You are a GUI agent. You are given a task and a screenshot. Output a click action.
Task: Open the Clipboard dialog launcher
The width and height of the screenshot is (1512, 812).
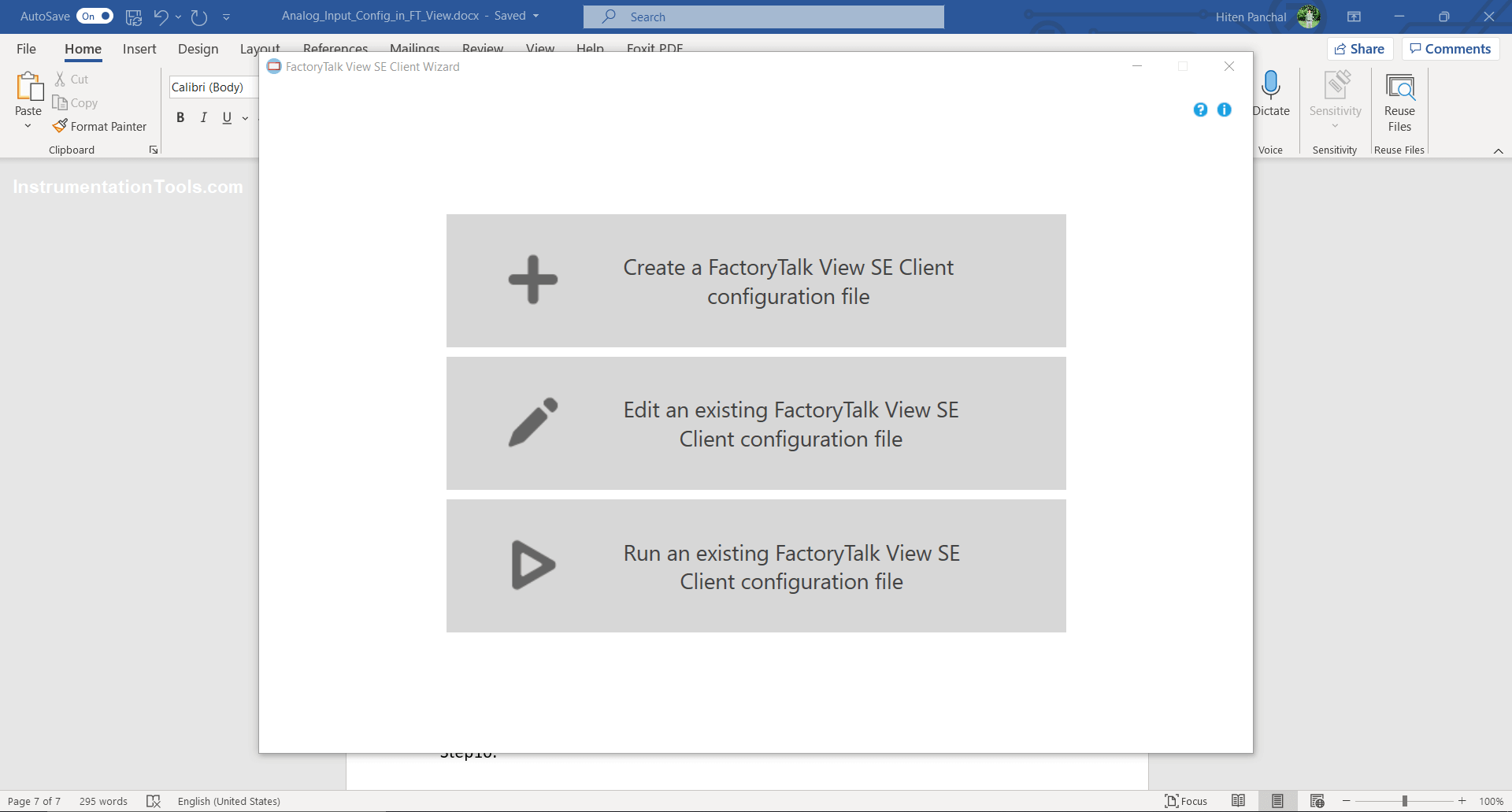tap(154, 150)
